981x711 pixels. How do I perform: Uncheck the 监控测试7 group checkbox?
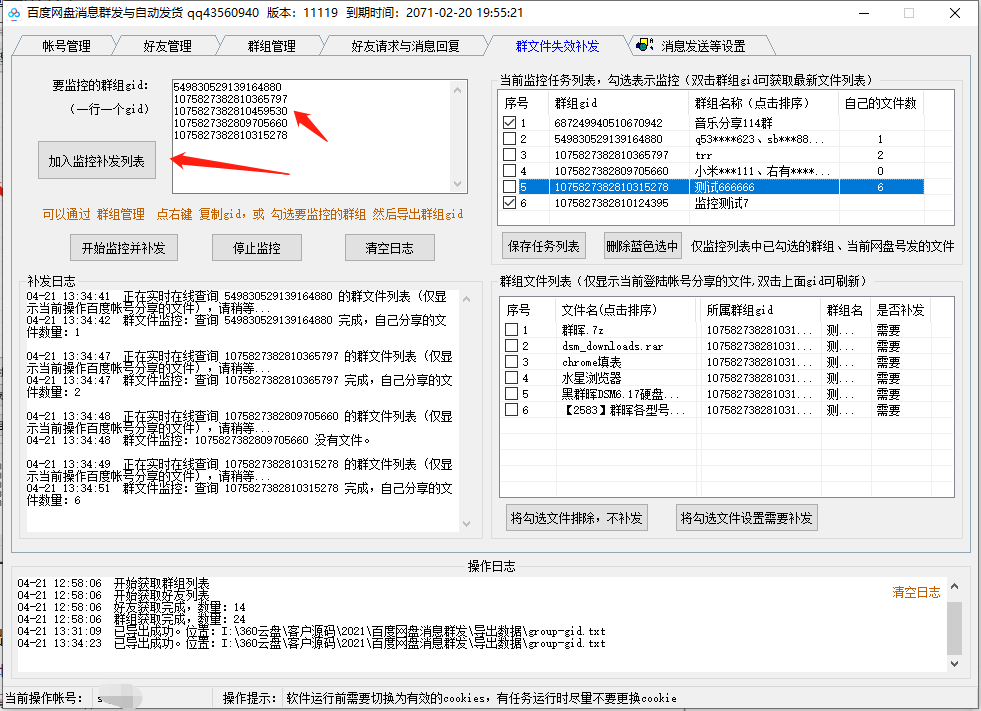point(507,201)
